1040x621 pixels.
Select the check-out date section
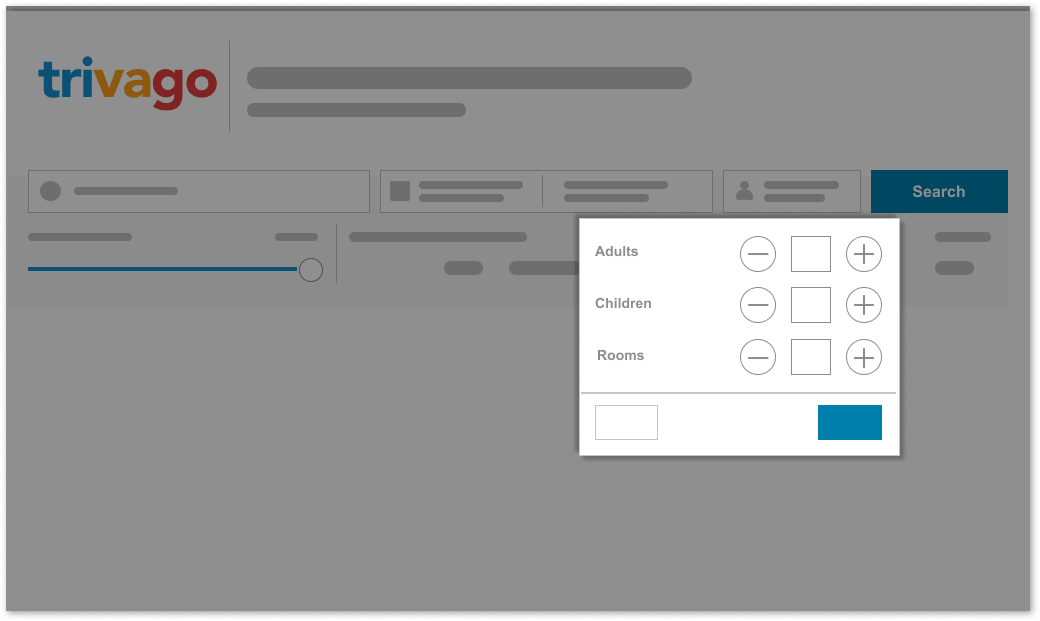[x=615, y=191]
